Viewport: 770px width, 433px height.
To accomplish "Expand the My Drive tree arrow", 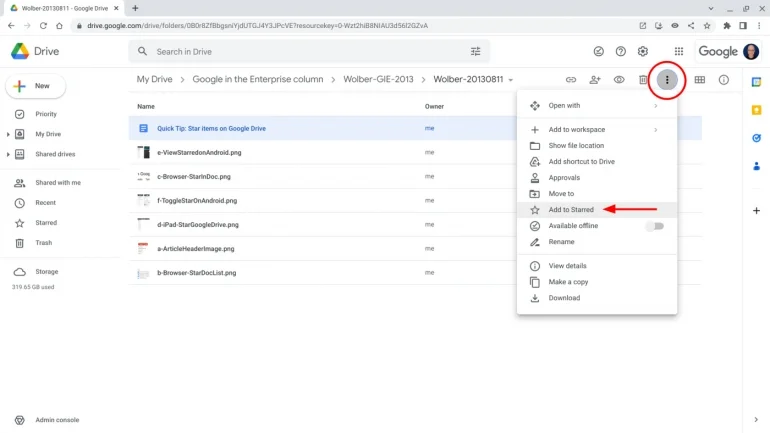I will click(8, 134).
